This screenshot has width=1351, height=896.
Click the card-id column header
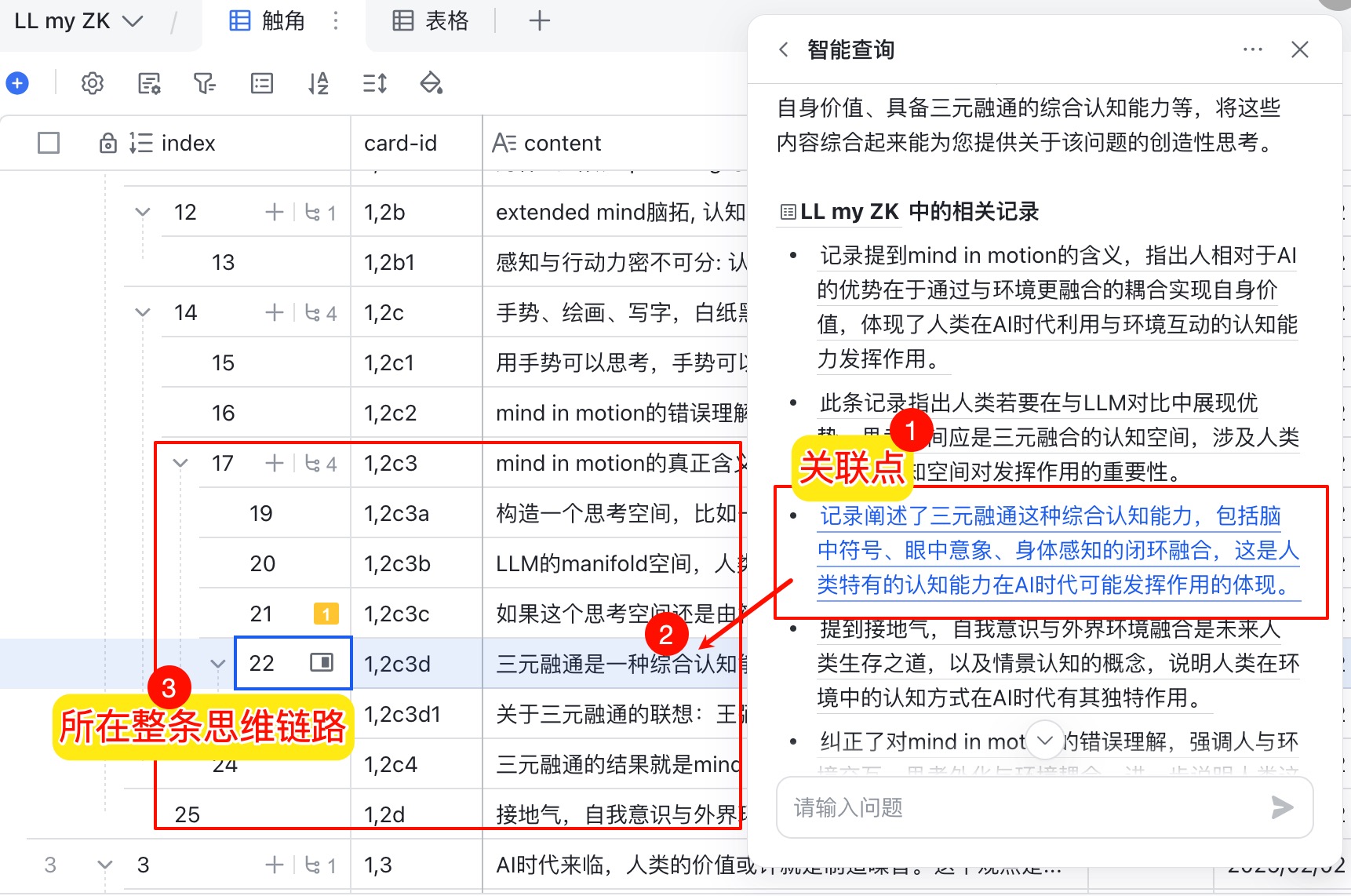[x=417, y=143]
